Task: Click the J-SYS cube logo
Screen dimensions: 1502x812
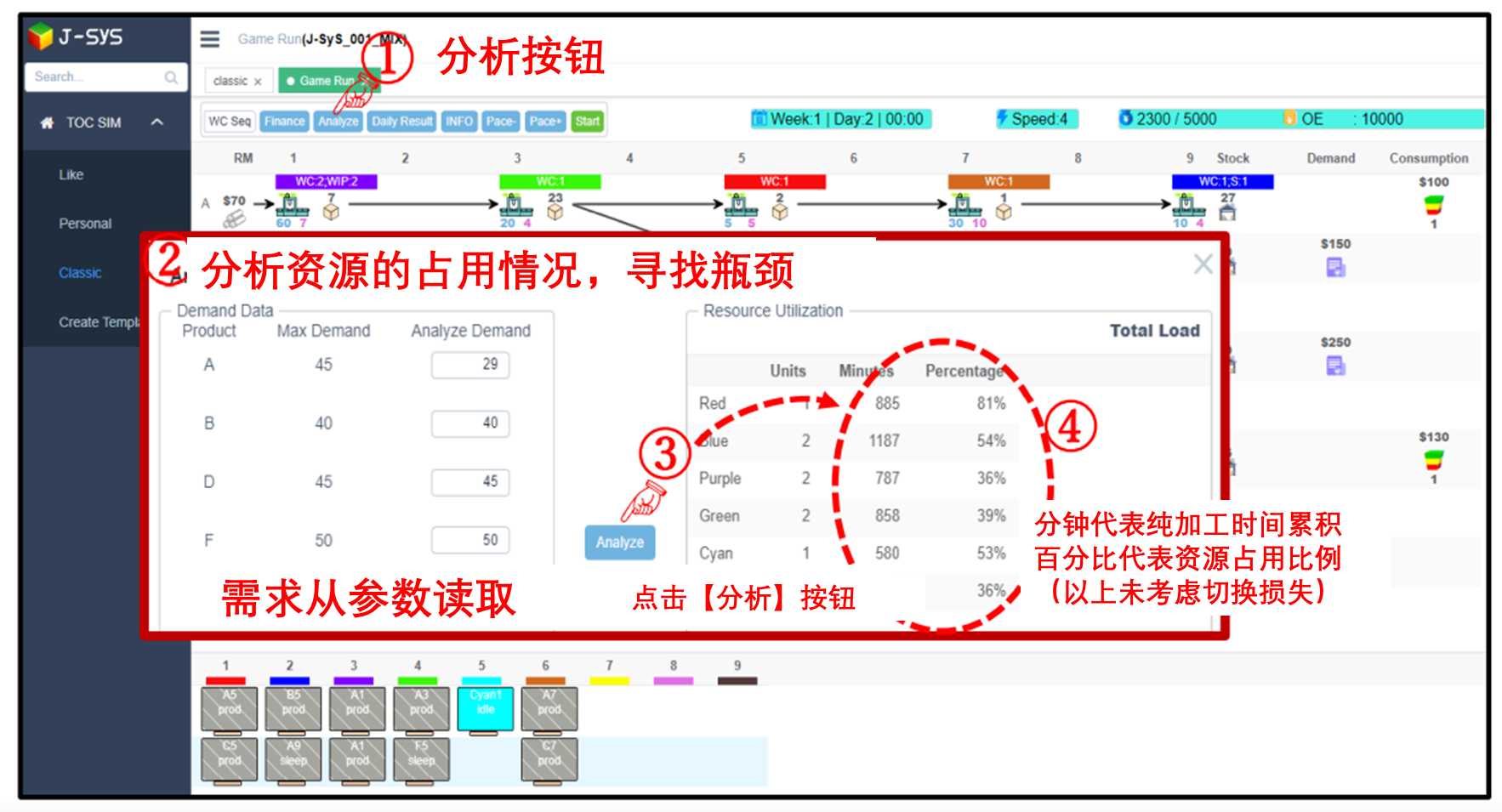Action: [x=40, y=36]
